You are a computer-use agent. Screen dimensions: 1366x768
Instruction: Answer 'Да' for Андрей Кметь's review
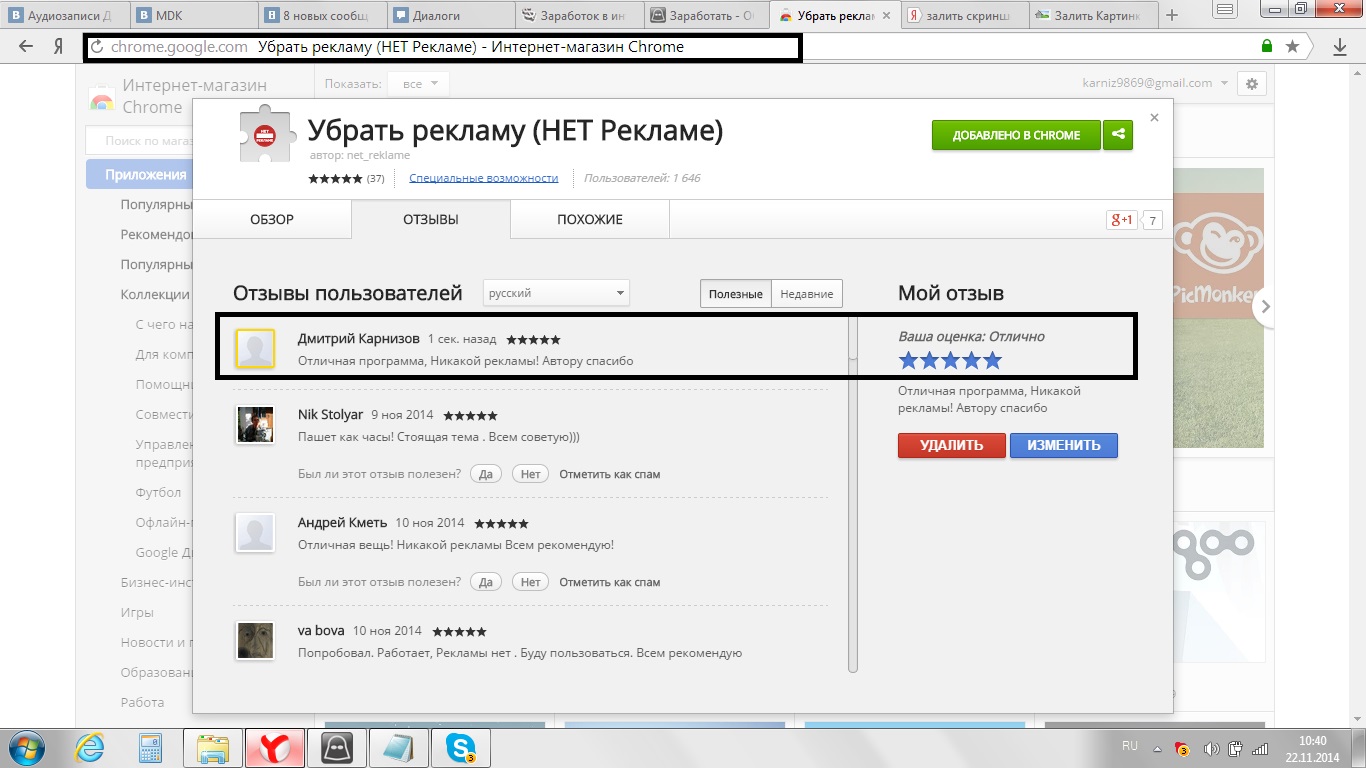[486, 582]
